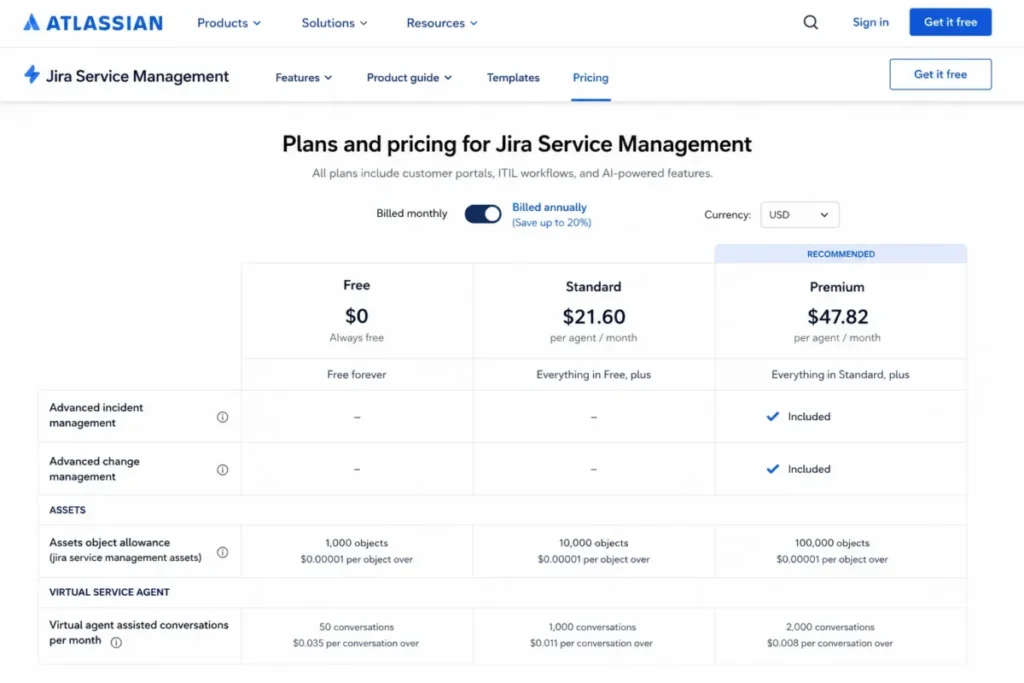Viewport: 1024px width, 683px height.
Task: Click the $0.035 per conversation over text
Action: click(356, 643)
